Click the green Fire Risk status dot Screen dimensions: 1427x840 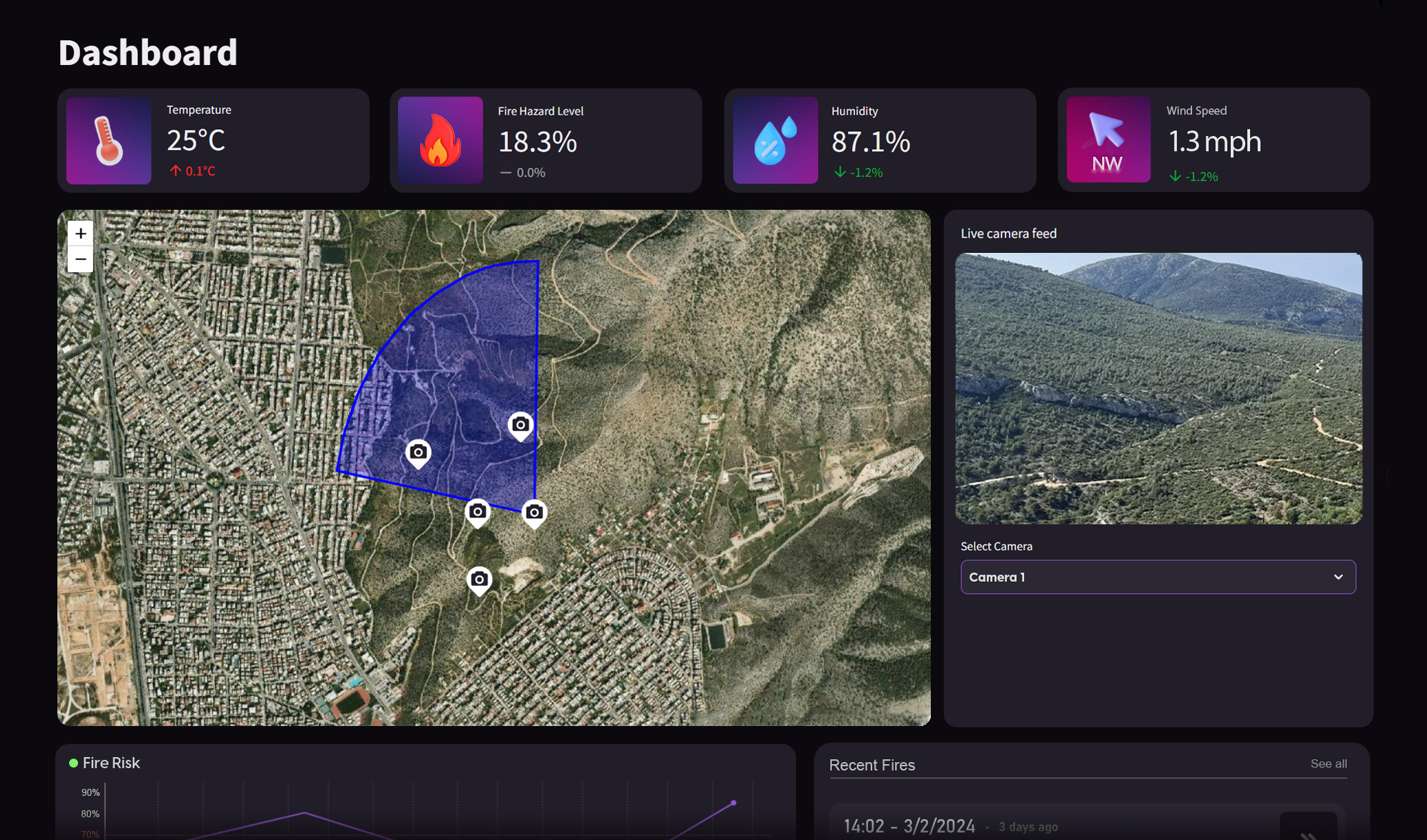pos(73,763)
